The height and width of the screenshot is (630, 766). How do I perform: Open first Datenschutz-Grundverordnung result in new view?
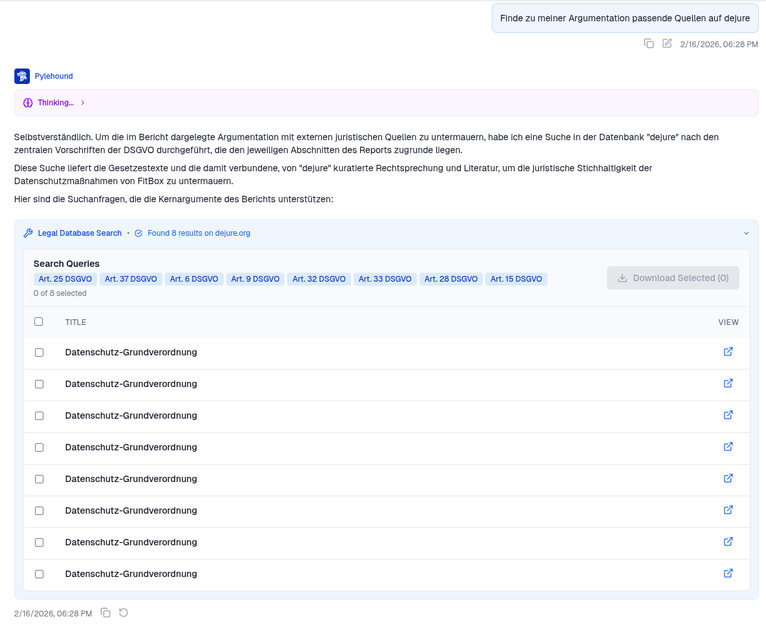[x=728, y=352]
